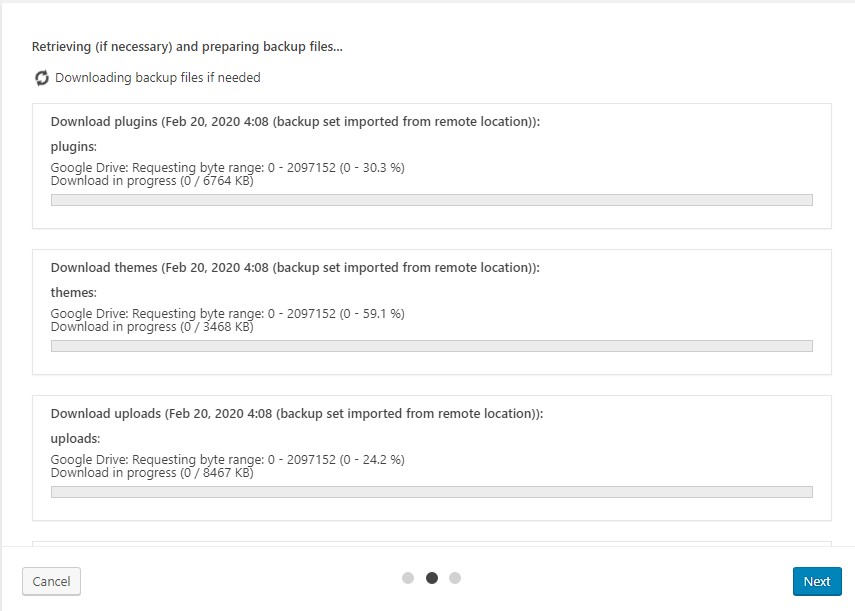The height and width of the screenshot is (611, 855).
Task: Click the Next button
Action: click(817, 582)
